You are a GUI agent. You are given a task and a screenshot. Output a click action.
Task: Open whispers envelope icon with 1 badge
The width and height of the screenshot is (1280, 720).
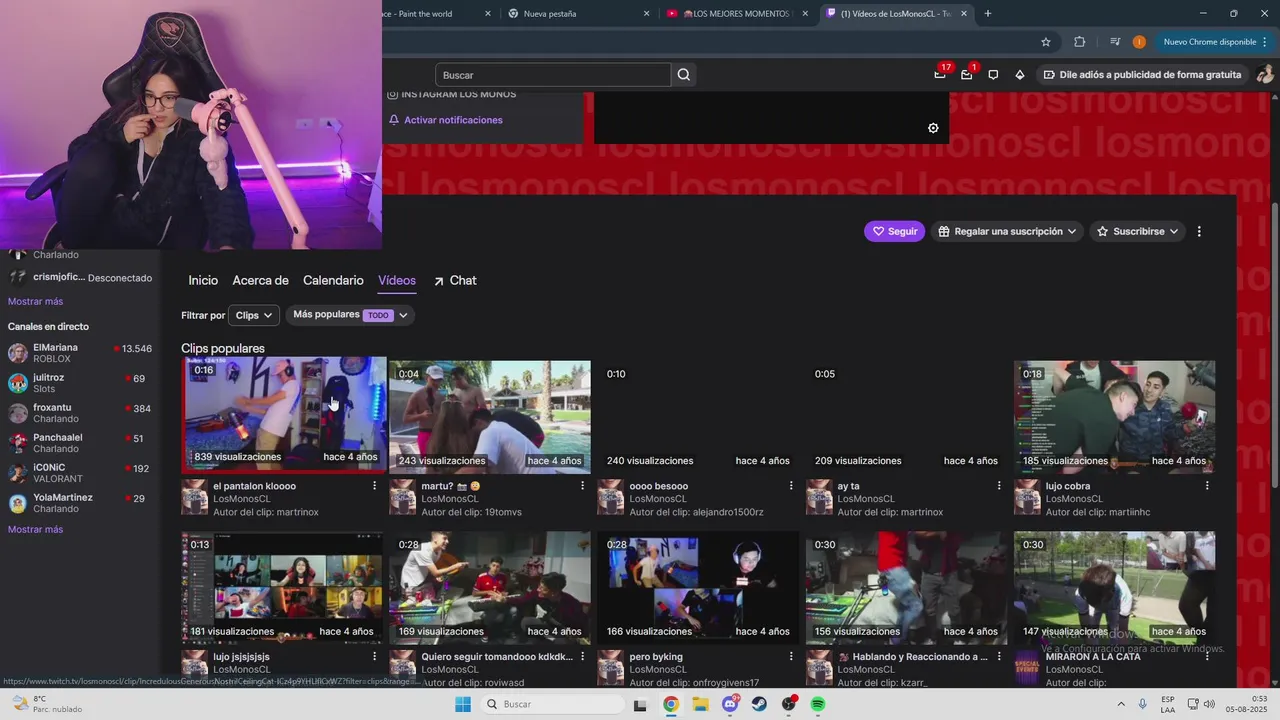967,74
